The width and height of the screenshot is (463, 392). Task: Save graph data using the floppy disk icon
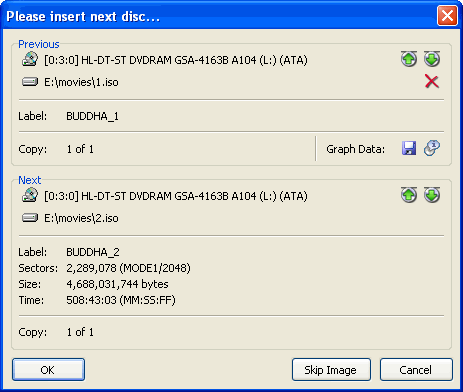[409, 148]
